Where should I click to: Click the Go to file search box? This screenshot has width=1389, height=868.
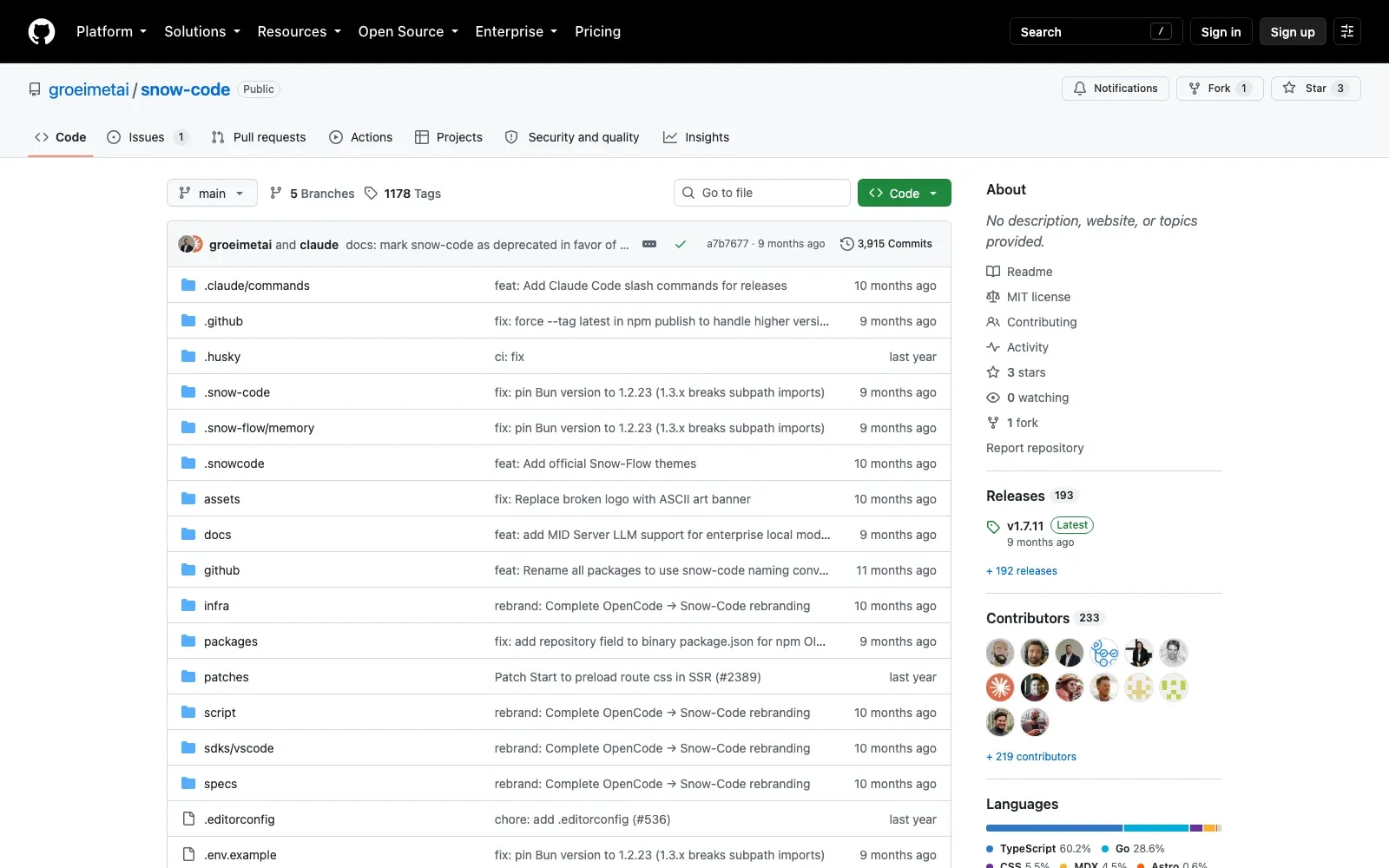(762, 193)
